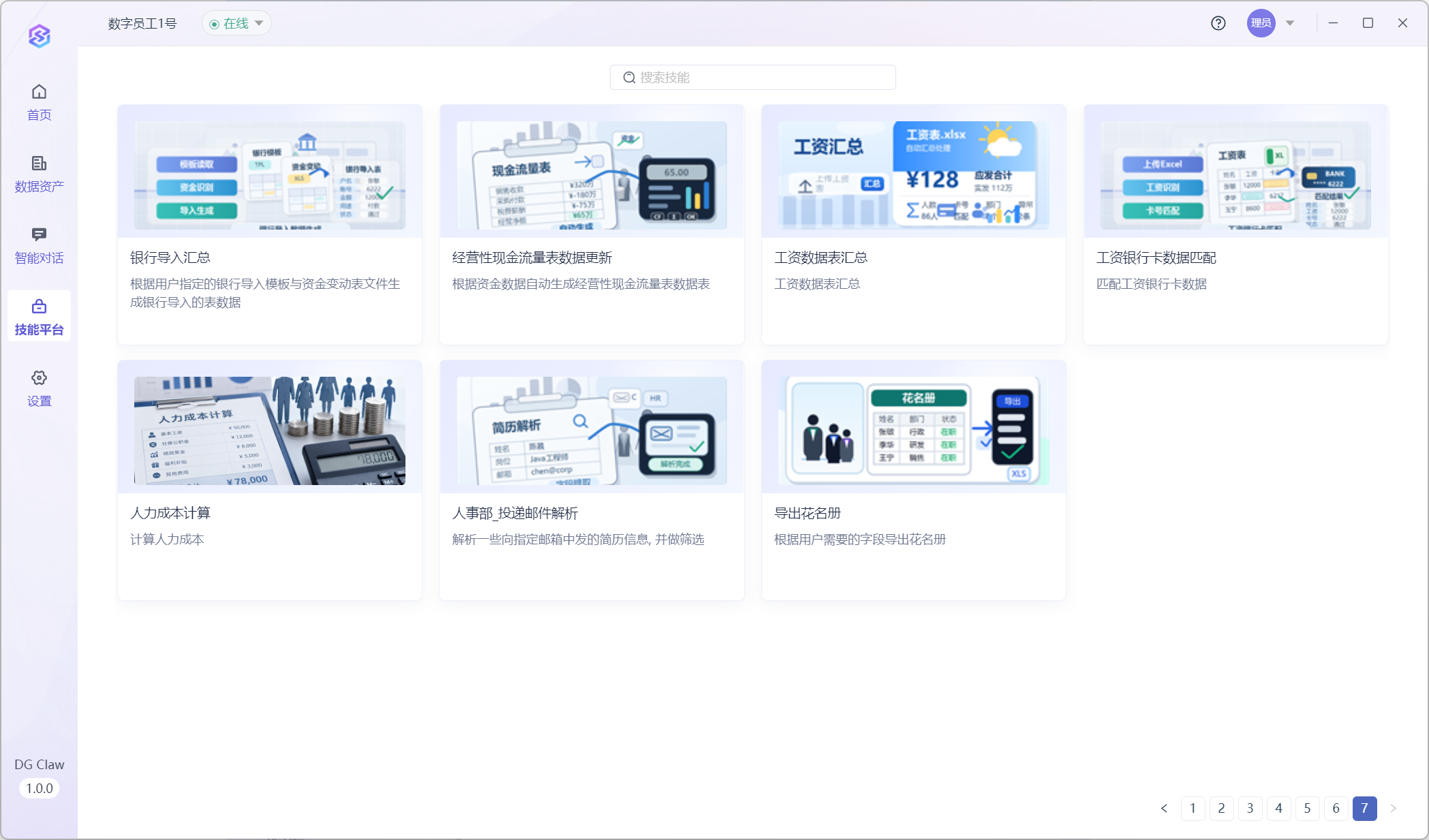
Task: Open the 首页 home icon
Action: pos(39,91)
